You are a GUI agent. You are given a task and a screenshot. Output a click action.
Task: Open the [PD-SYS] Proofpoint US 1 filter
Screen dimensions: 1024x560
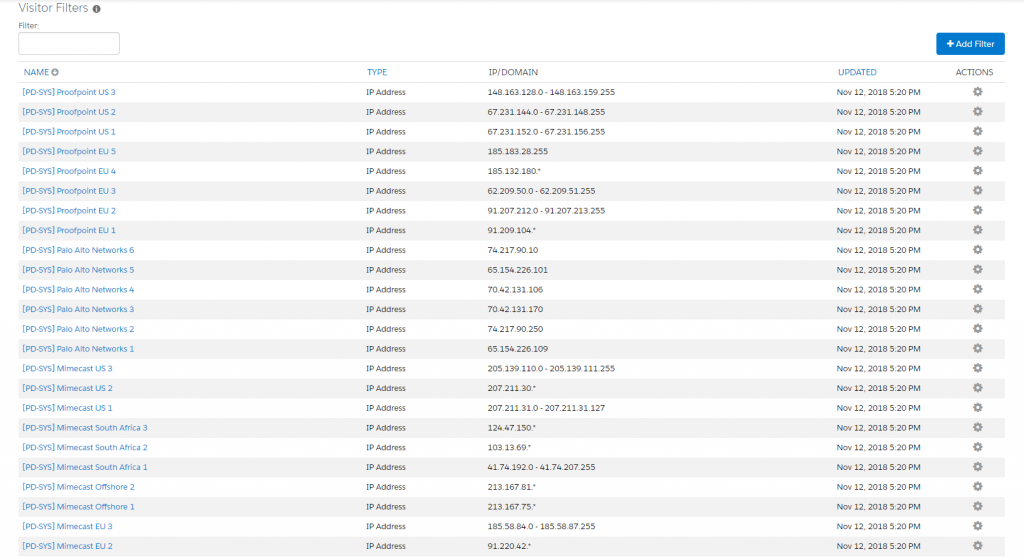pyautogui.click(x=69, y=131)
